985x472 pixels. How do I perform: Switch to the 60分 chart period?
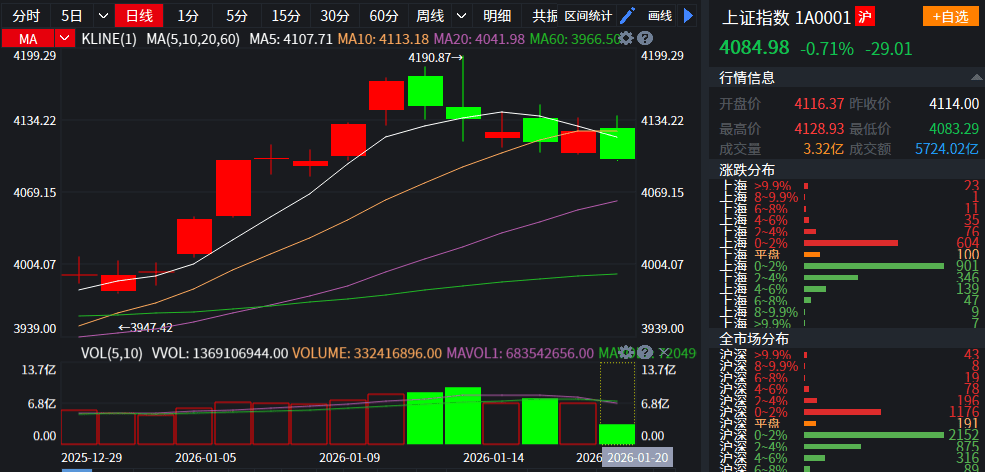[383, 16]
